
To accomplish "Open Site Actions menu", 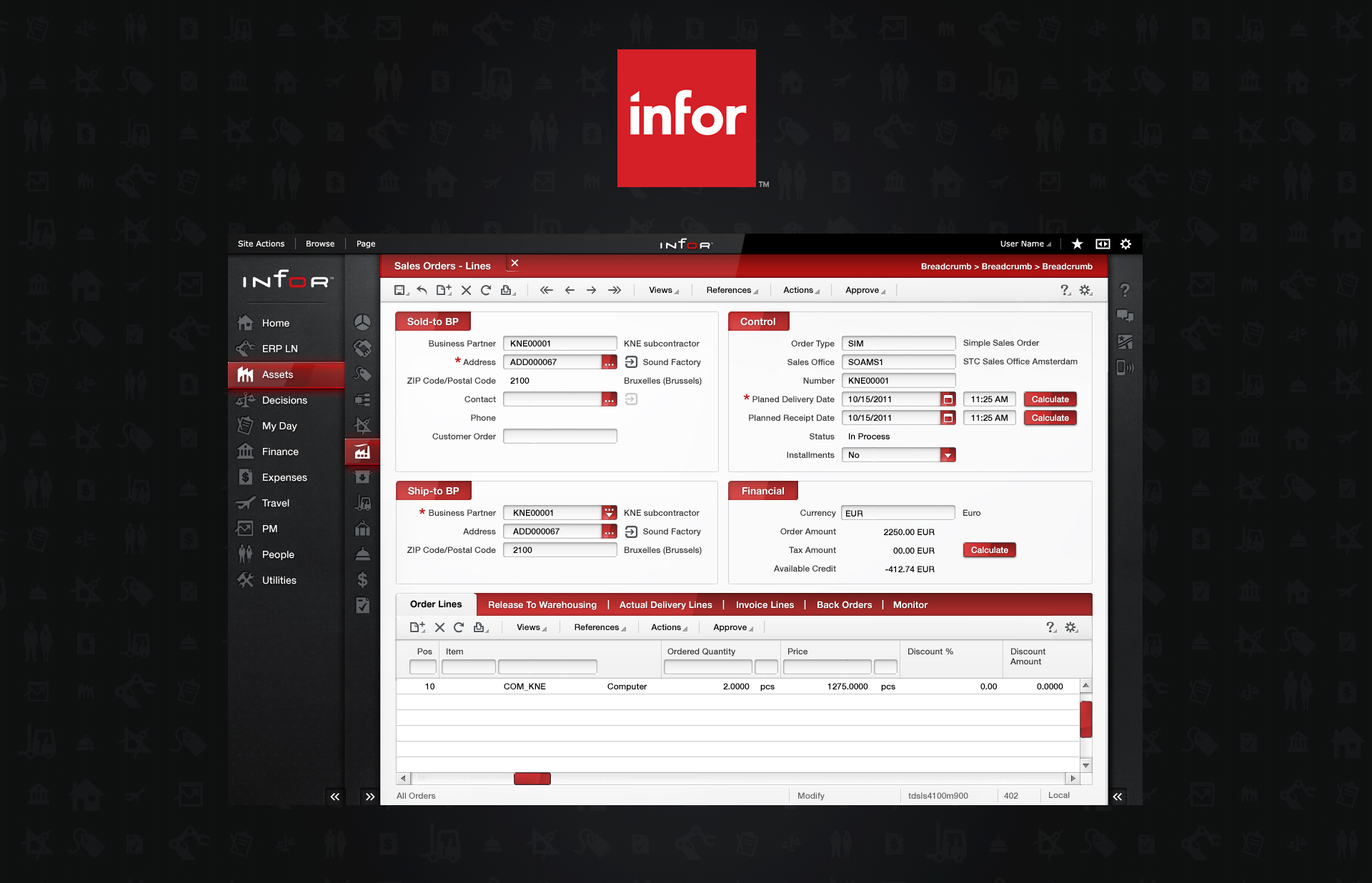I will [x=261, y=244].
